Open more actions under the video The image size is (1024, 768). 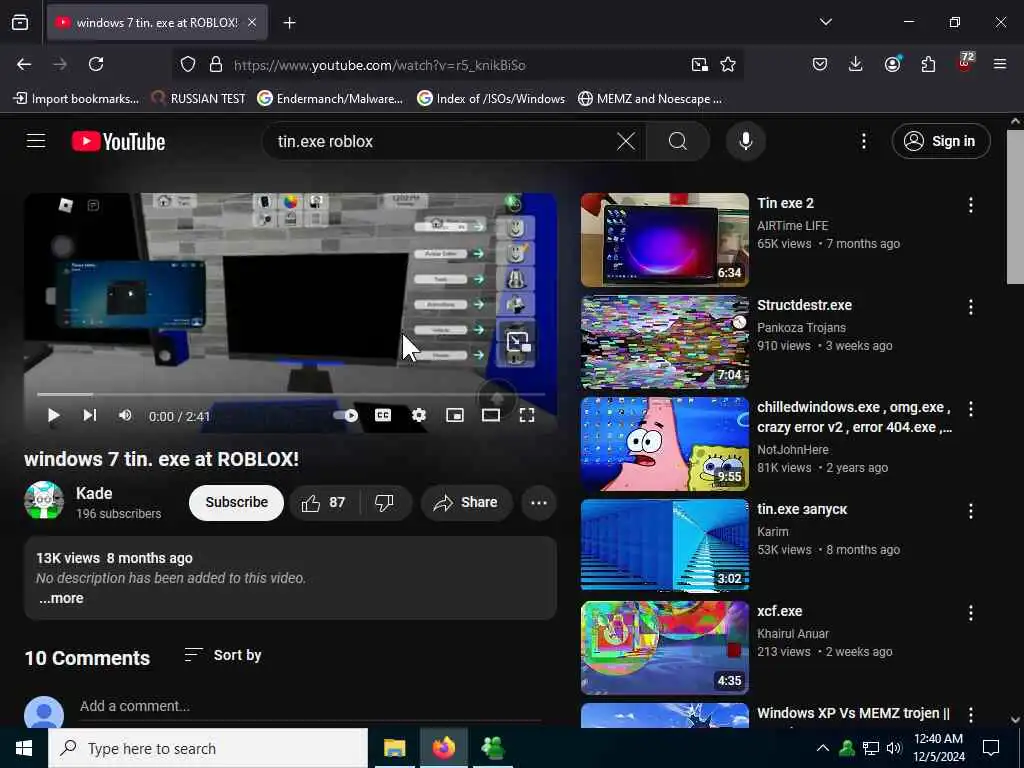point(539,502)
